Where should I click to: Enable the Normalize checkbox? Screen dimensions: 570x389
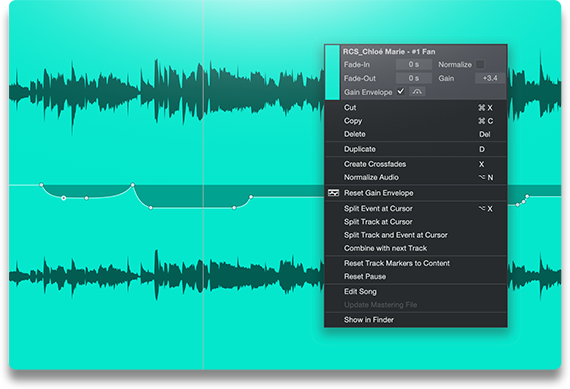[x=480, y=64]
